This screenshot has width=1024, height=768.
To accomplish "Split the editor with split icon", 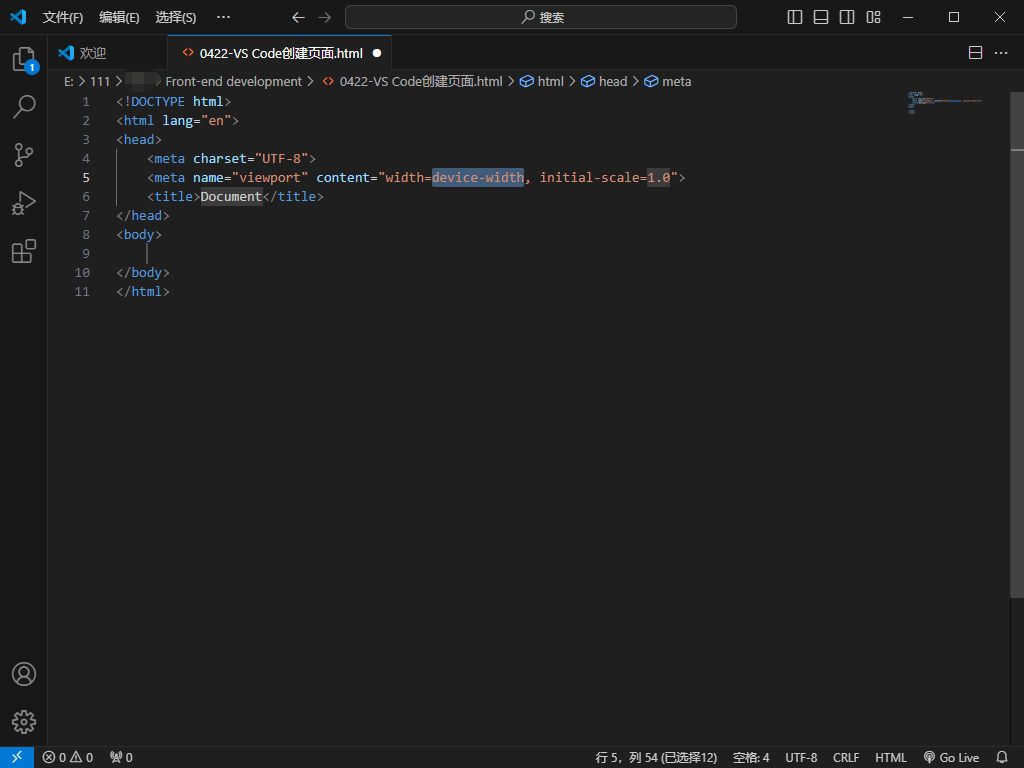I will coord(975,53).
